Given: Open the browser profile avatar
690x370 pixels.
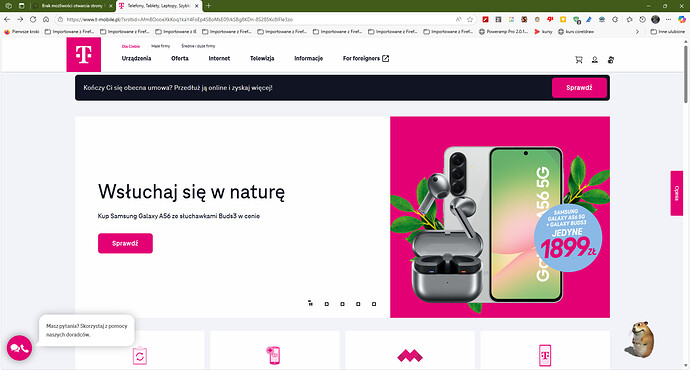Looking at the screenshot, I should click(655, 19).
